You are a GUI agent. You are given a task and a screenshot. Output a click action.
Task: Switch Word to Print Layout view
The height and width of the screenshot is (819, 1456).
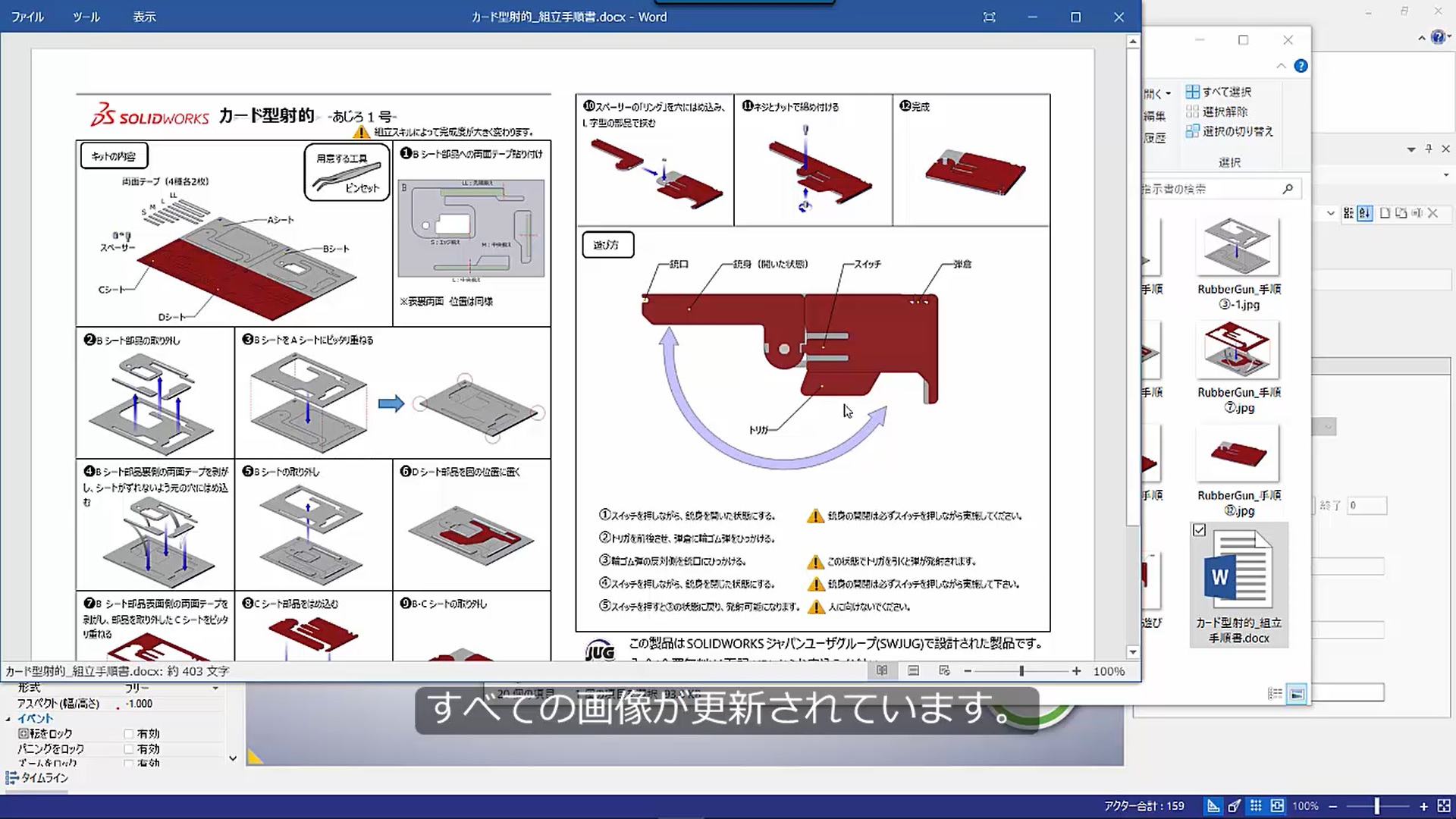[x=913, y=670]
